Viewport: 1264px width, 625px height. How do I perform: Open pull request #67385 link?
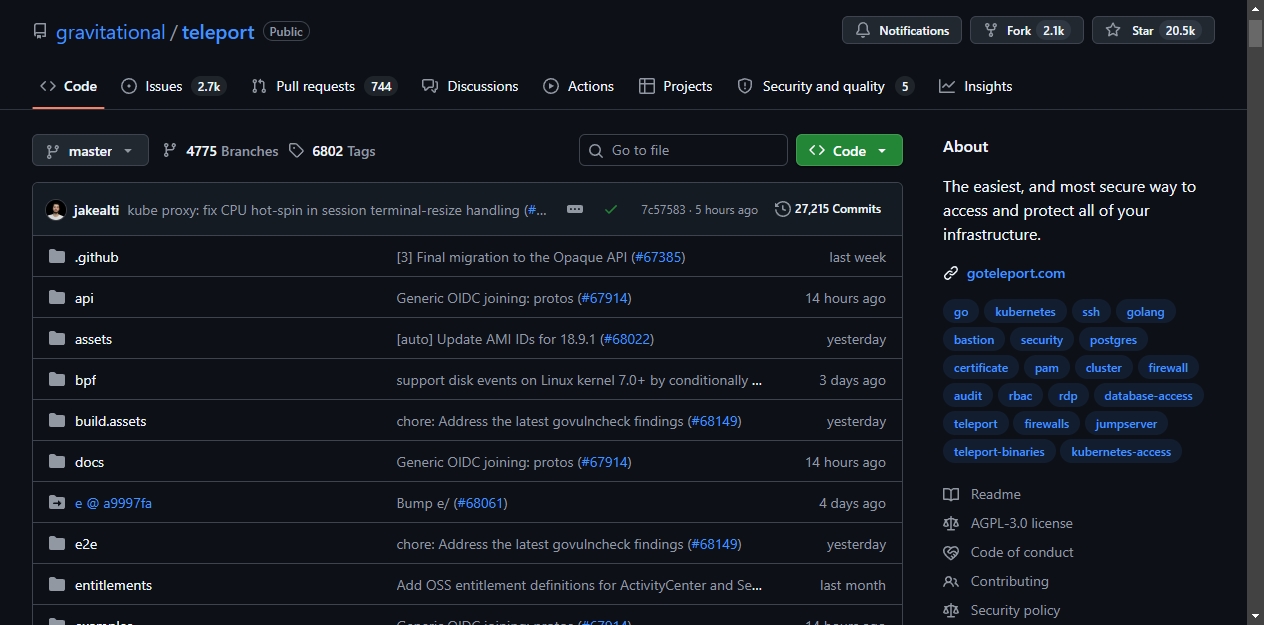coord(657,257)
